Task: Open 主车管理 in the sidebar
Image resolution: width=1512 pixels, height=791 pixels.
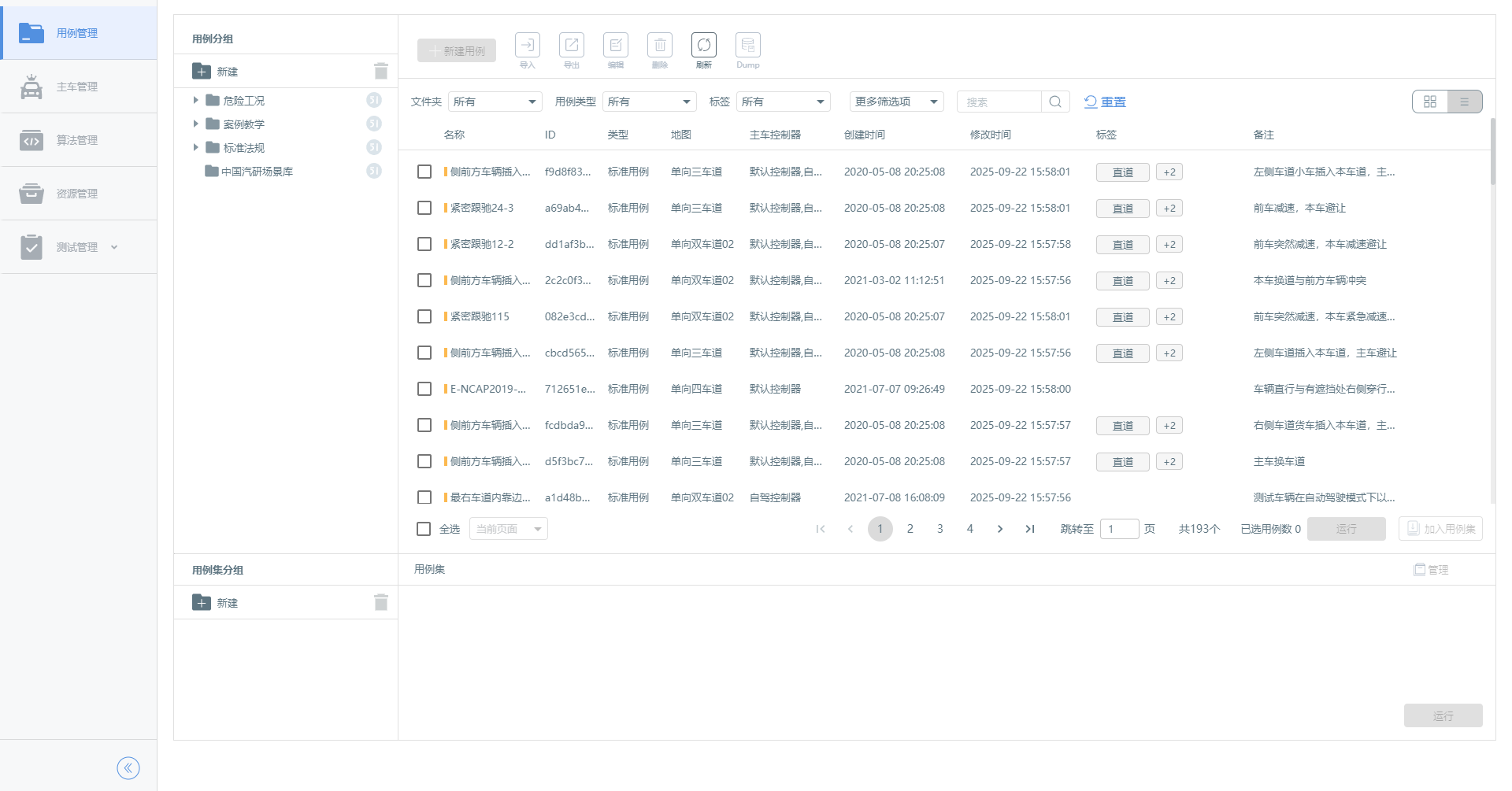Action: click(x=79, y=87)
